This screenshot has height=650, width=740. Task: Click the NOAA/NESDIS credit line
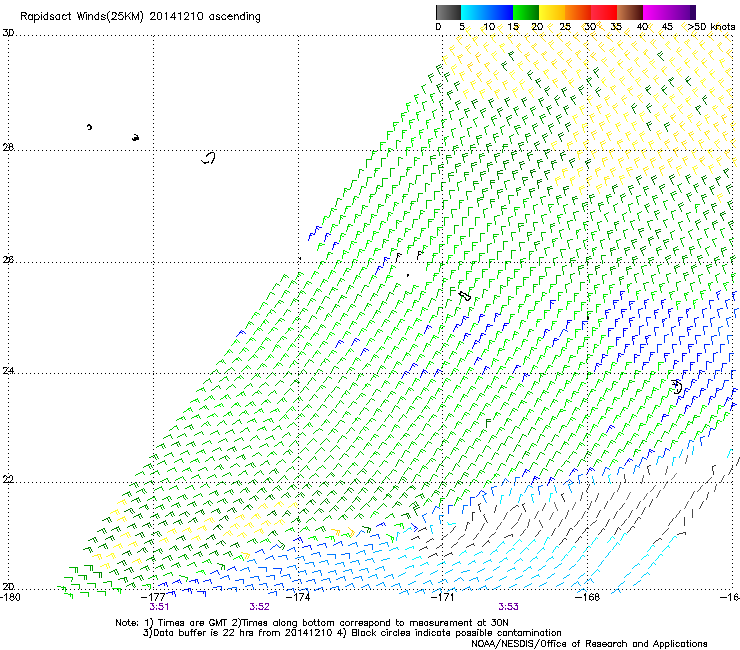pyautogui.click(x=589, y=644)
